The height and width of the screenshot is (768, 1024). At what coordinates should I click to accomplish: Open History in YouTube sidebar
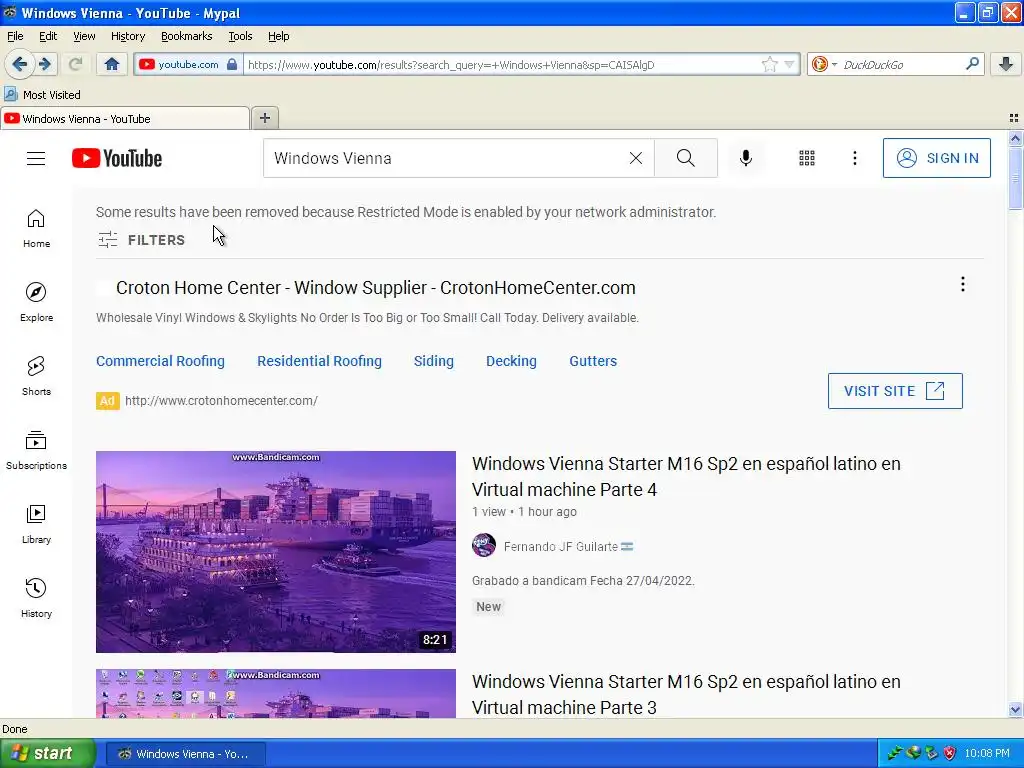pyautogui.click(x=37, y=598)
